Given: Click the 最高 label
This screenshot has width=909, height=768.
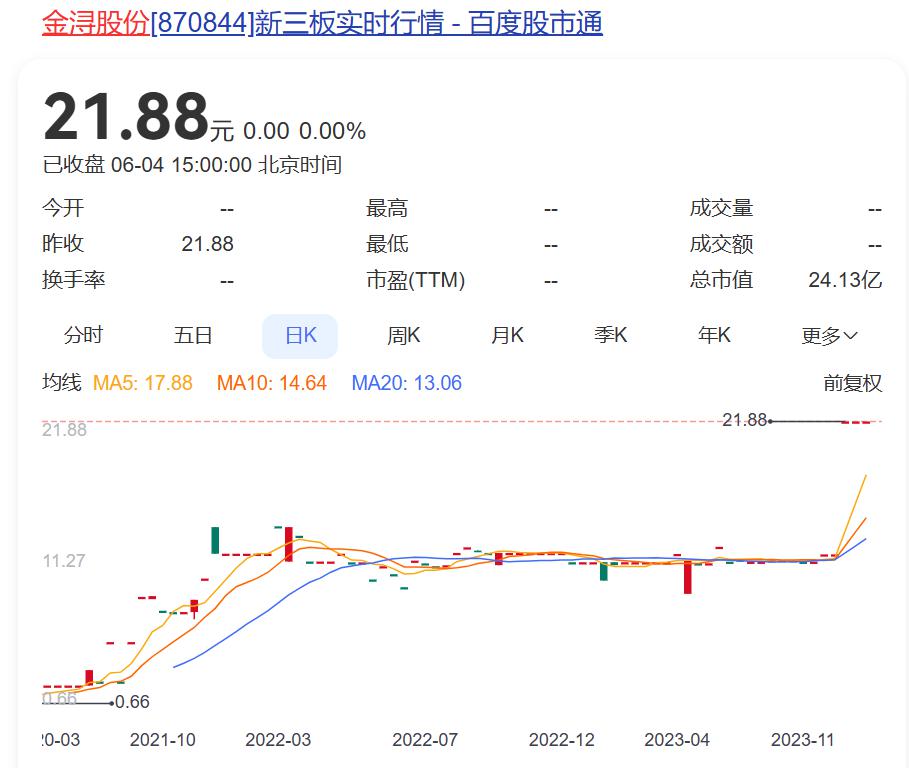Looking at the screenshot, I should point(387,208).
